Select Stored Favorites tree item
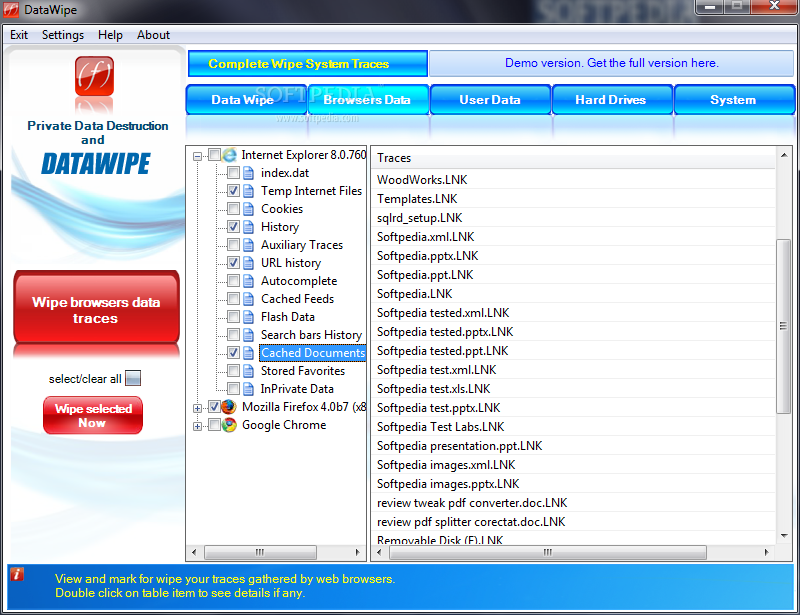 303,371
